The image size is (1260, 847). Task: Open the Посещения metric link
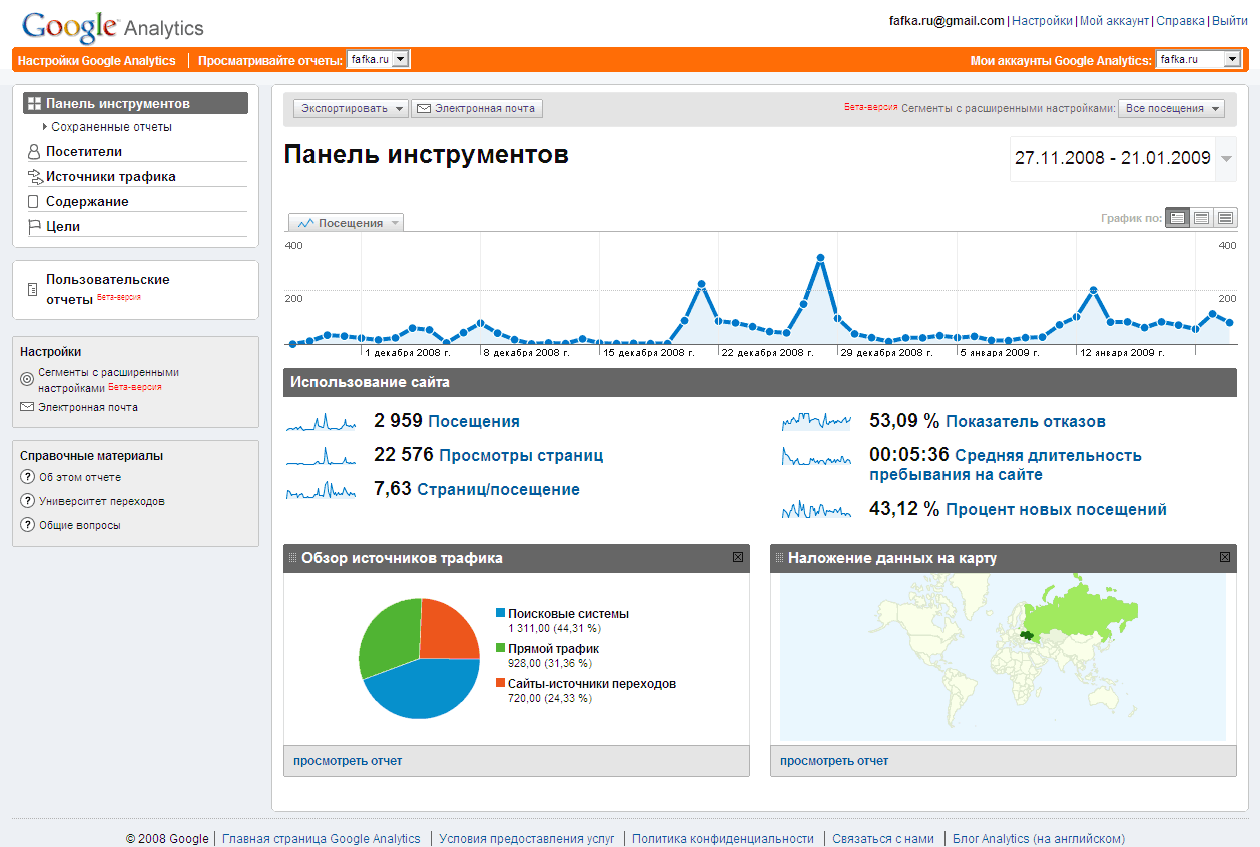pos(474,422)
